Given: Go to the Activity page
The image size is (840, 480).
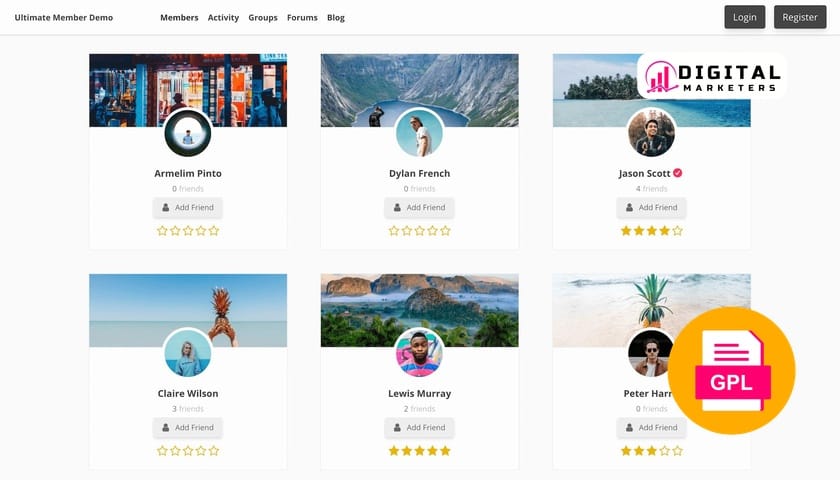Looking at the screenshot, I should [x=223, y=18].
